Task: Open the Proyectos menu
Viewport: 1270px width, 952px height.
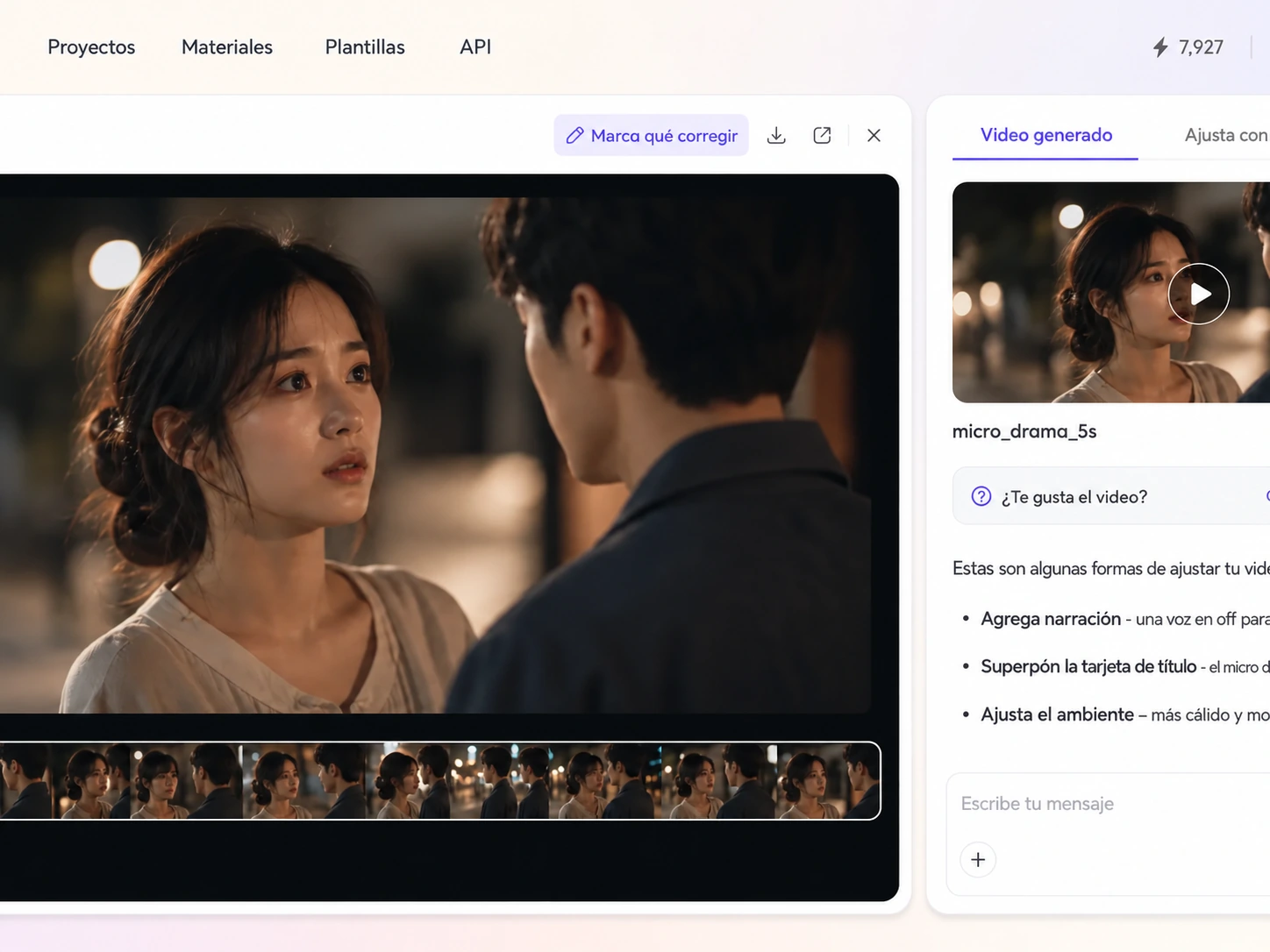Action: point(91,47)
